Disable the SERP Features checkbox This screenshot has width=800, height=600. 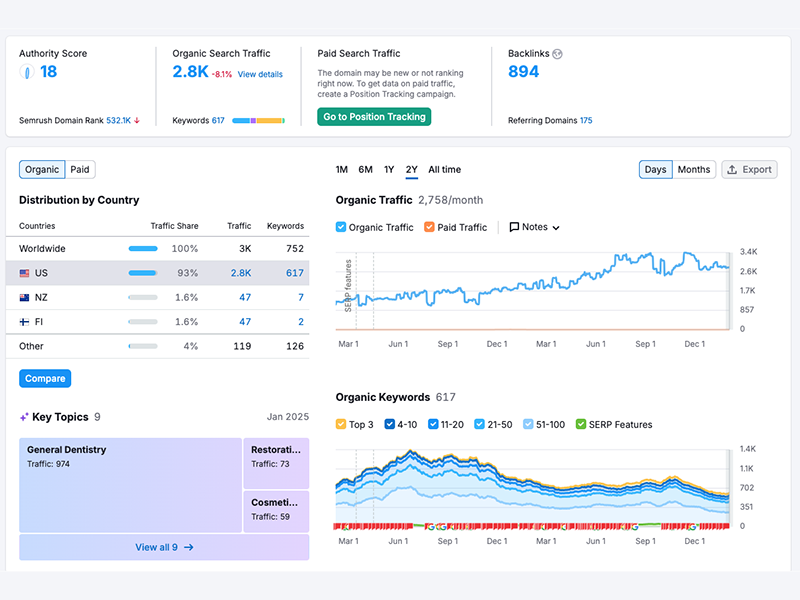coord(581,425)
